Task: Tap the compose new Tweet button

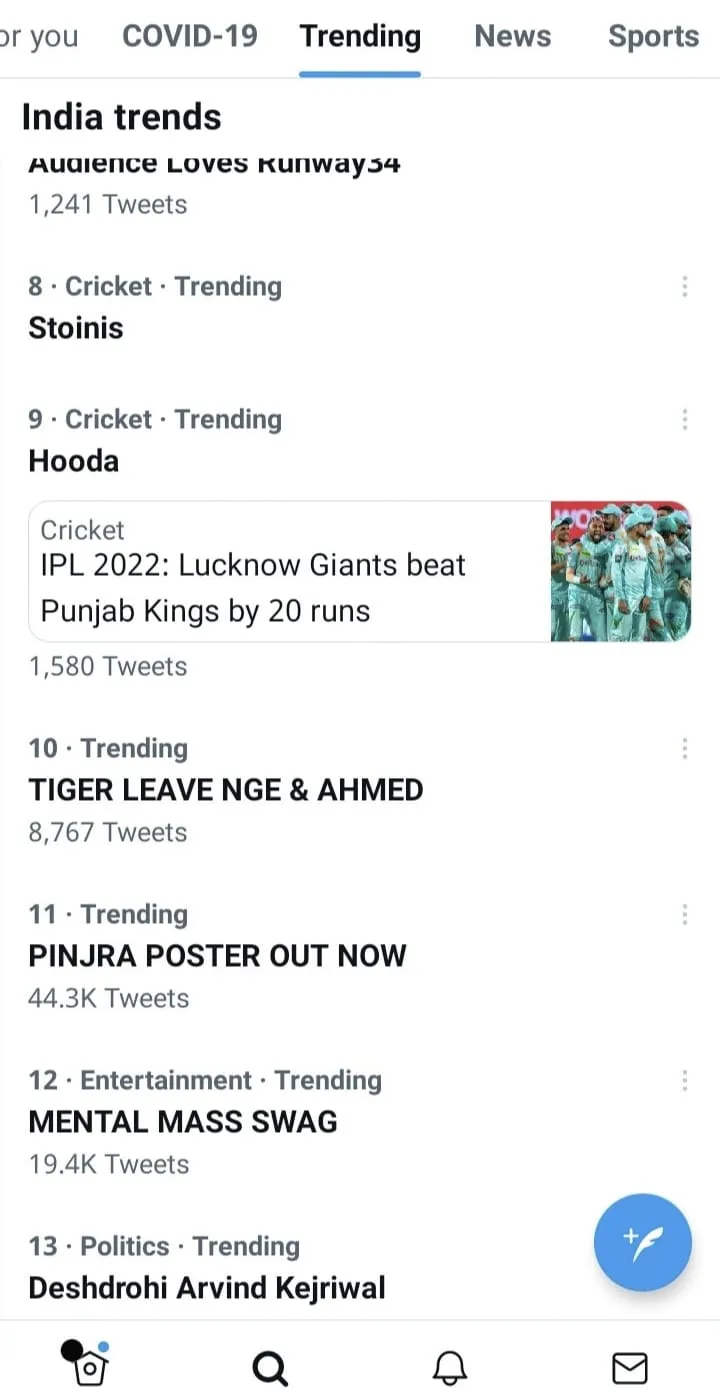Action: click(642, 1243)
